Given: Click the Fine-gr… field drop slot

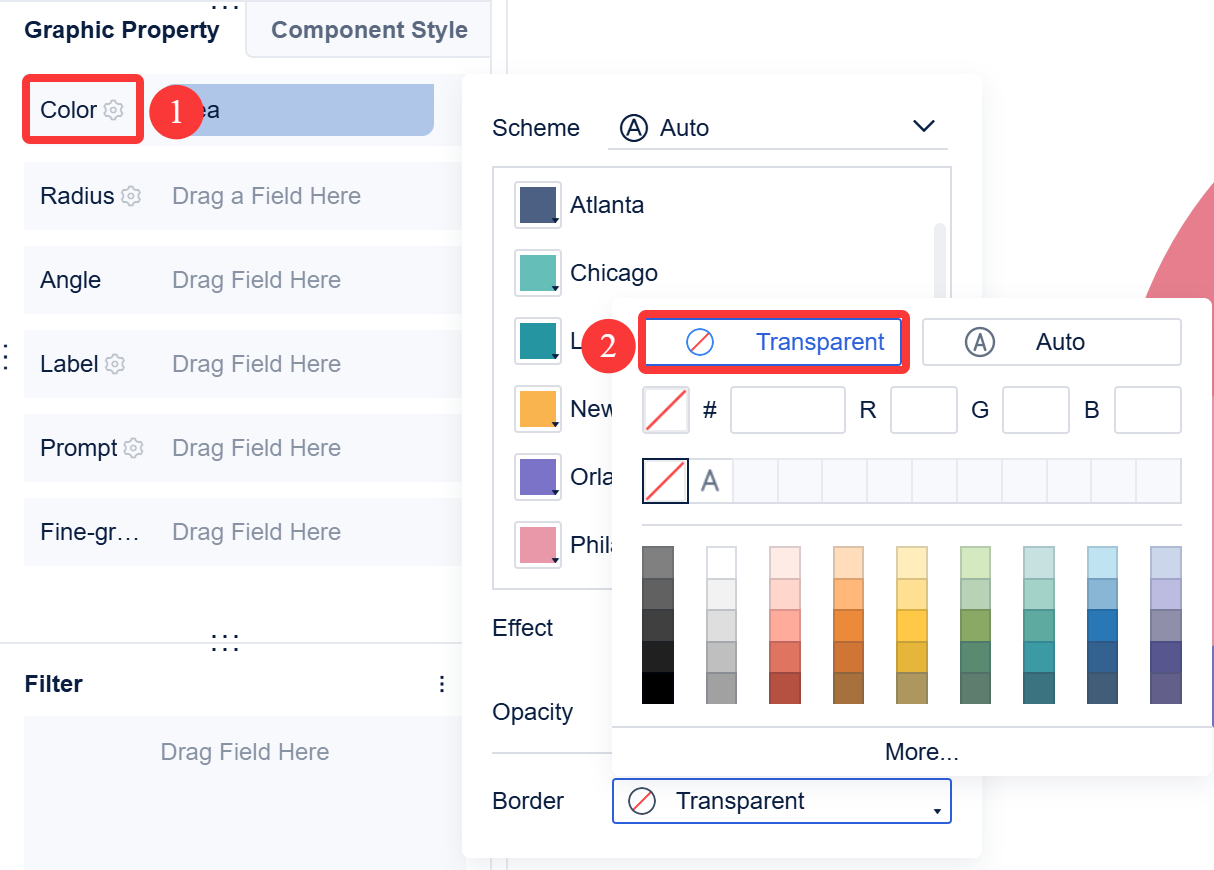Looking at the screenshot, I should tap(256, 532).
